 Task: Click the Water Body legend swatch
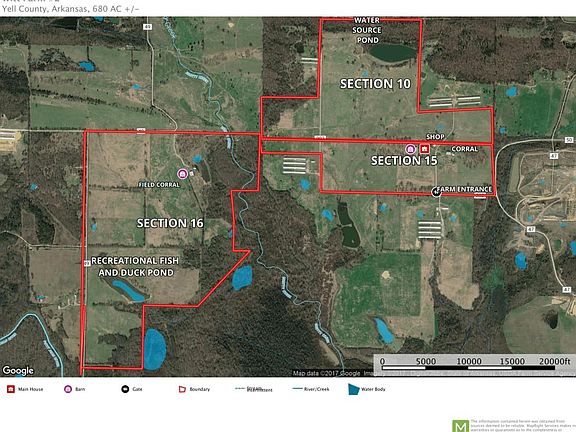click(353, 389)
